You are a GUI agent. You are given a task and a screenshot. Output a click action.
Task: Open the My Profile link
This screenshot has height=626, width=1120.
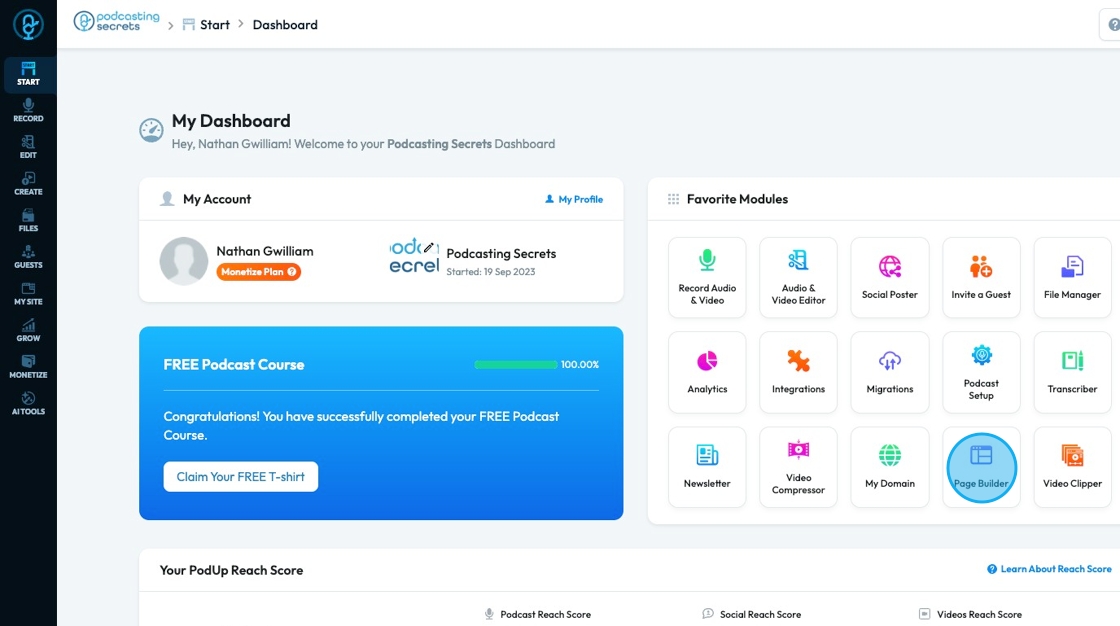[x=574, y=199]
